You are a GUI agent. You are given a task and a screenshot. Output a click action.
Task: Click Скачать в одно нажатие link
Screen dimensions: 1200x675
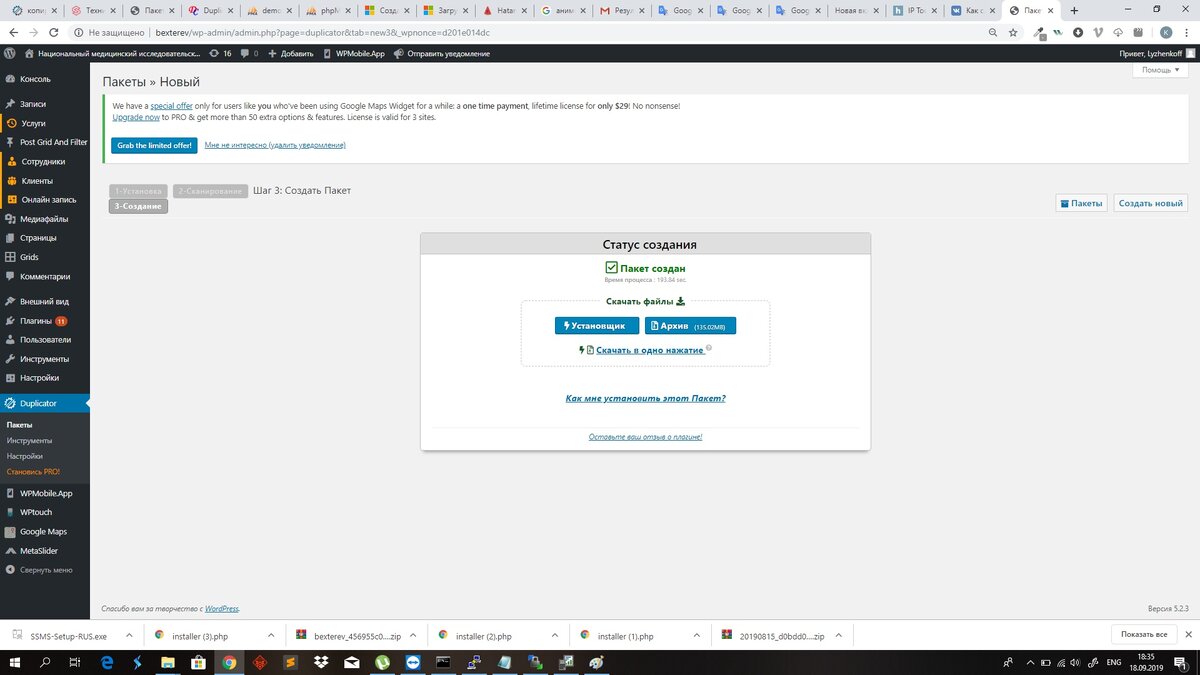coord(650,350)
